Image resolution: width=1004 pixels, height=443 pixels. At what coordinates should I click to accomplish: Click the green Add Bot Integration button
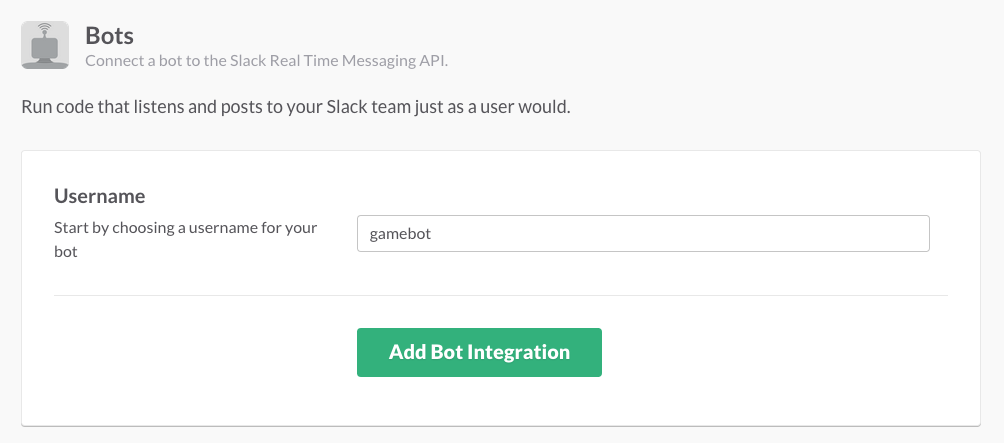click(x=479, y=352)
